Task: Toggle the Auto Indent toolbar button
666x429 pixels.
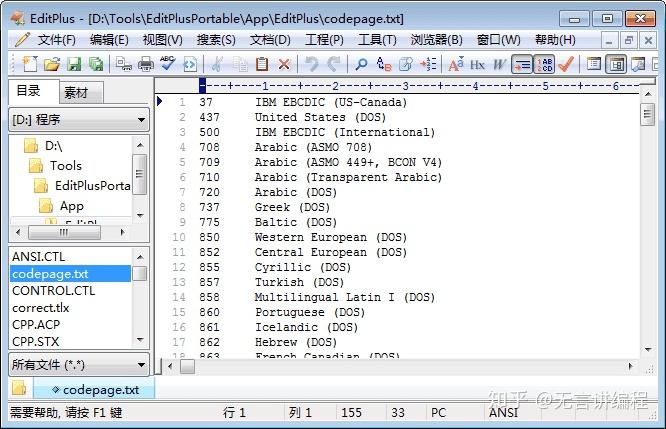Action: point(522,64)
